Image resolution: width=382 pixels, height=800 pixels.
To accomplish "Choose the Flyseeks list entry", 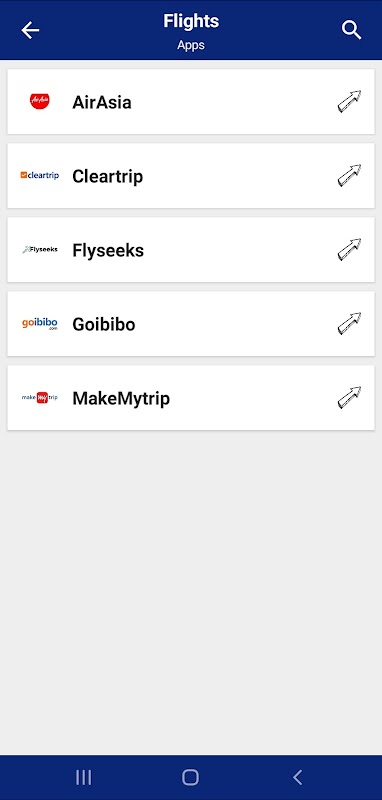I will point(191,249).
